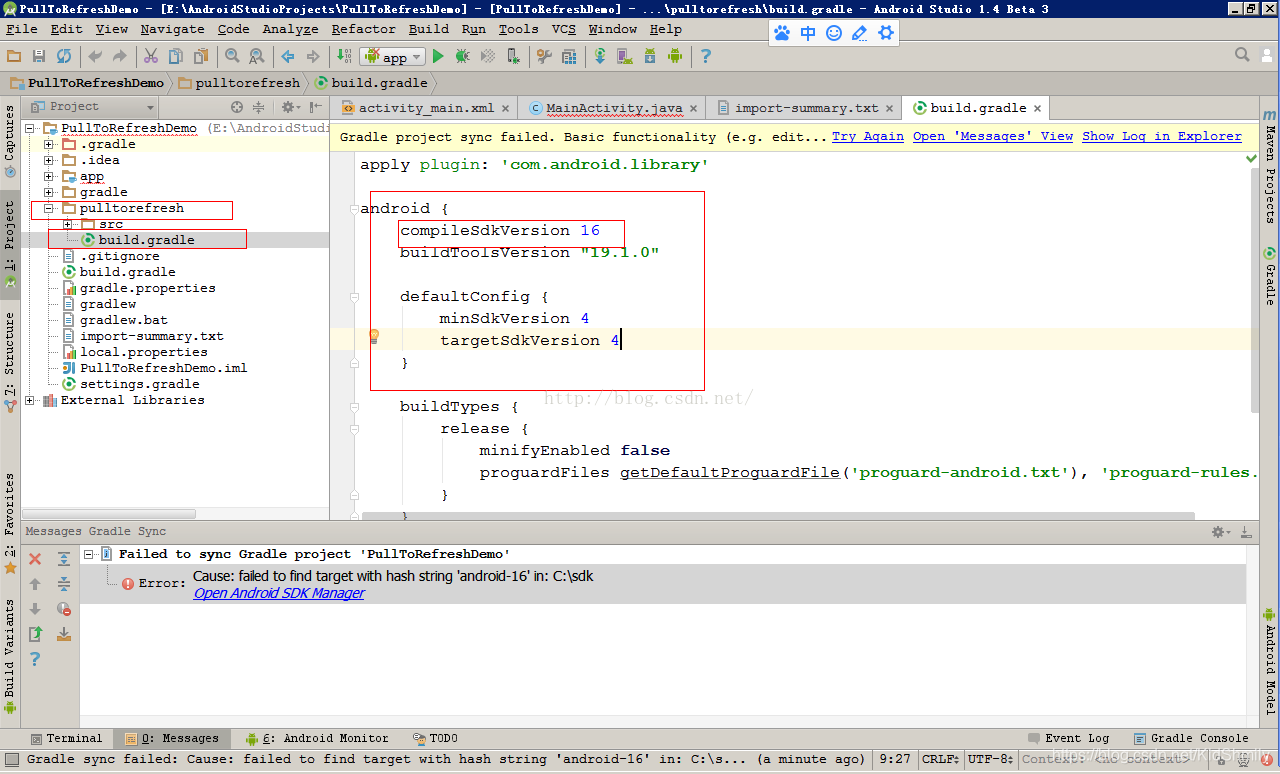This screenshot has width=1280, height=774.
Task: Expand the .gradle folder node
Action: coord(49,144)
